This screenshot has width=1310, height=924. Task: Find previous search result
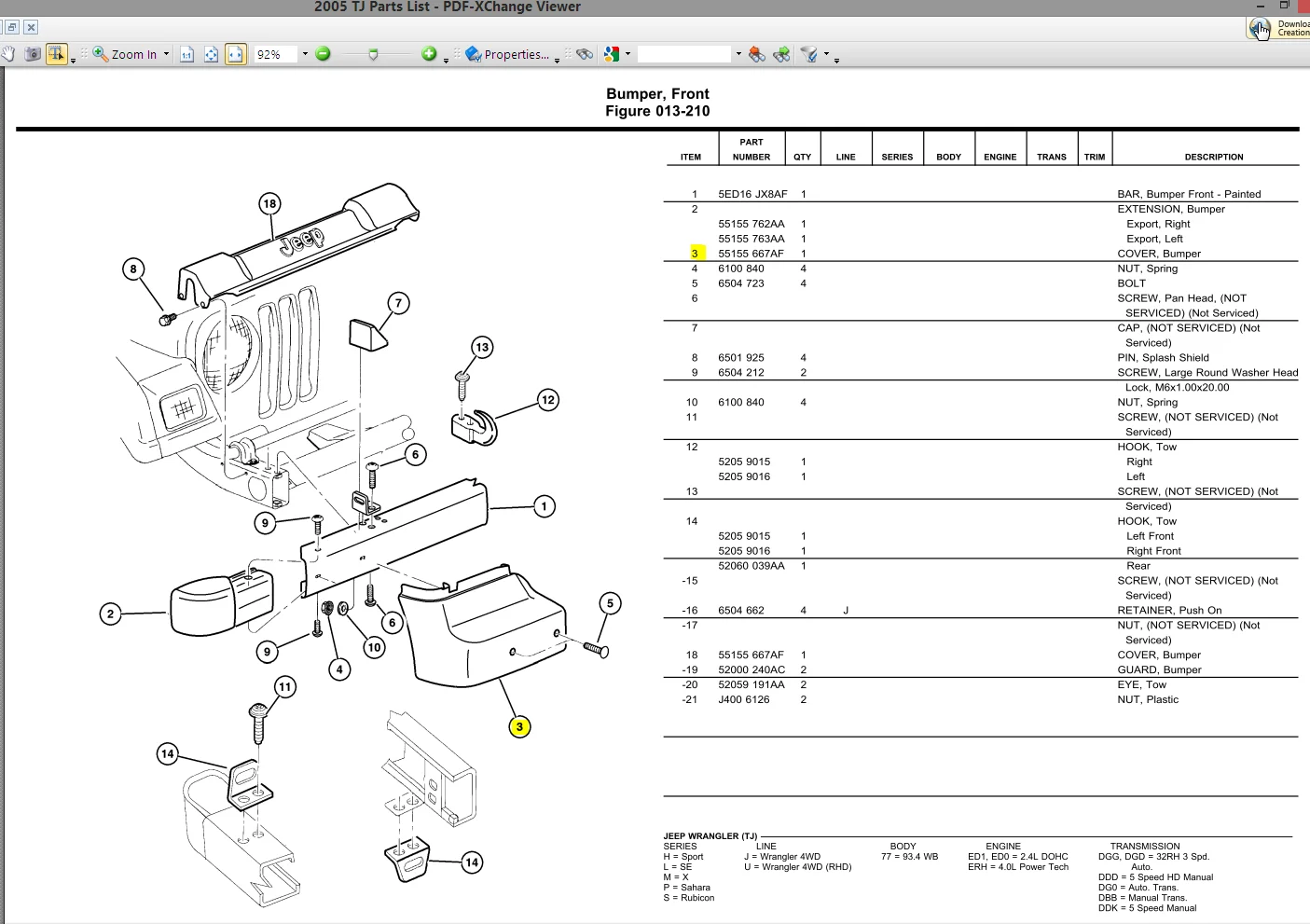click(757, 54)
